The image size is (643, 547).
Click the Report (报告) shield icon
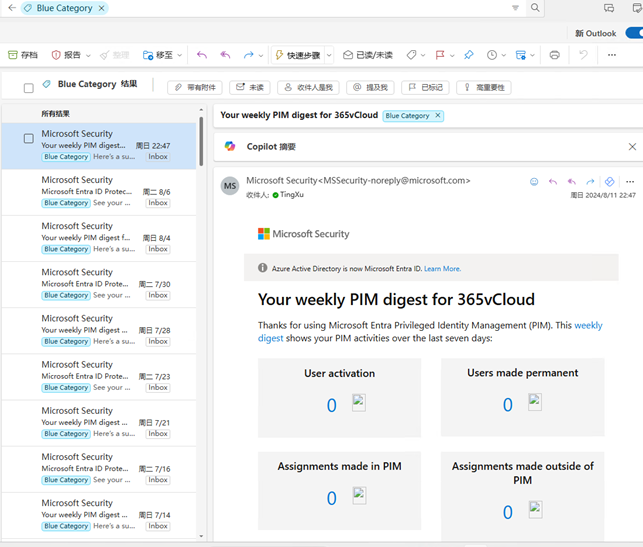(x=56, y=55)
